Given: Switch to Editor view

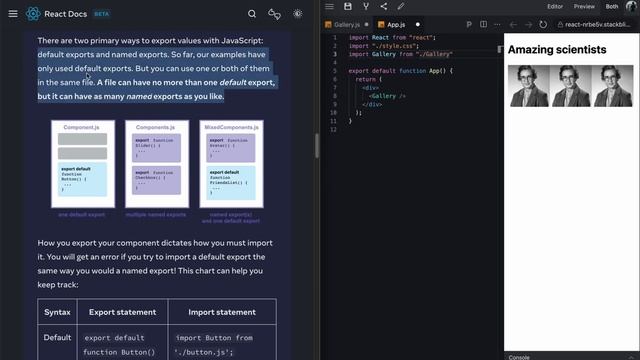Looking at the screenshot, I should pos(555,7).
